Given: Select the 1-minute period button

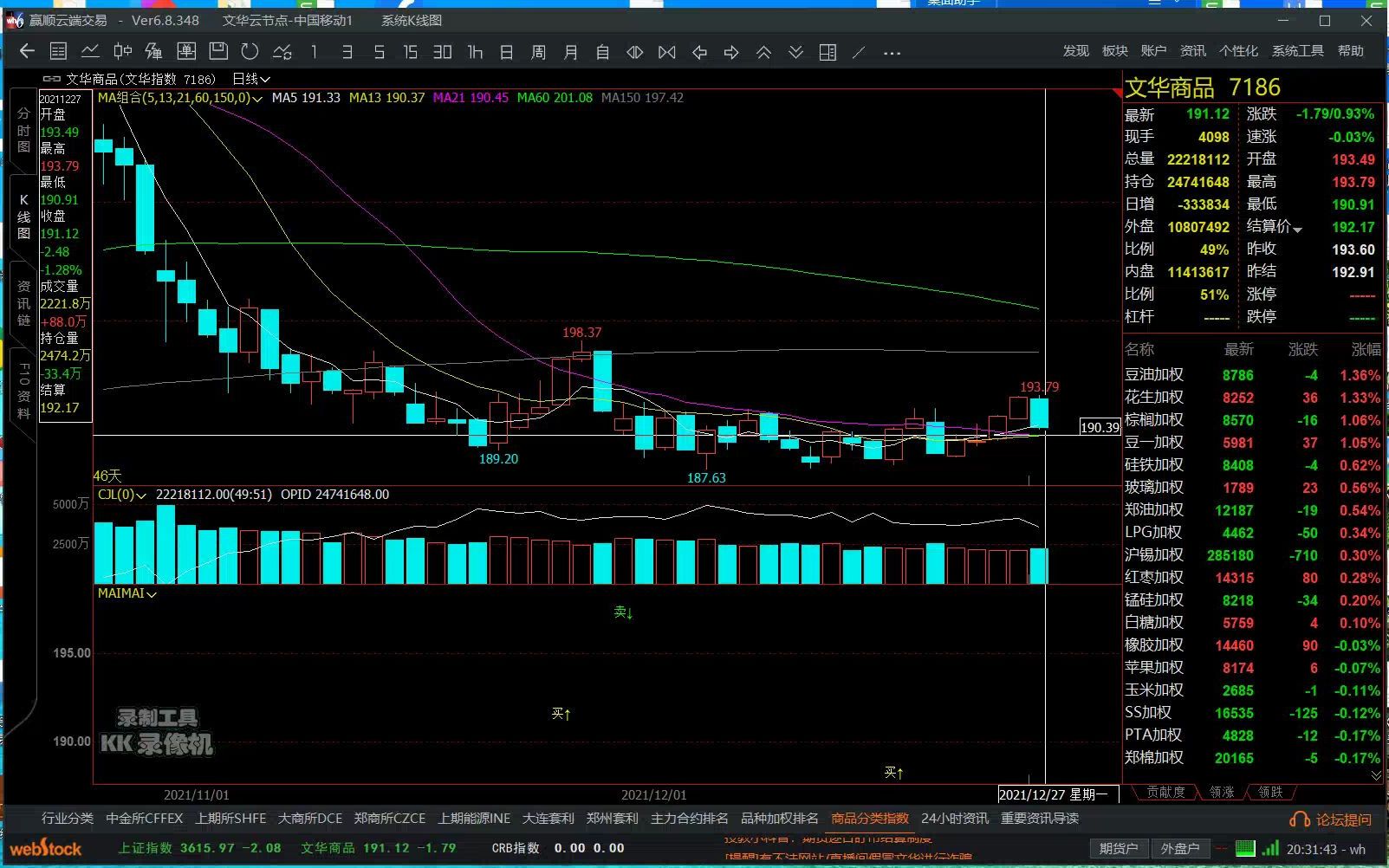Looking at the screenshot, I should (x=315, y=52).
